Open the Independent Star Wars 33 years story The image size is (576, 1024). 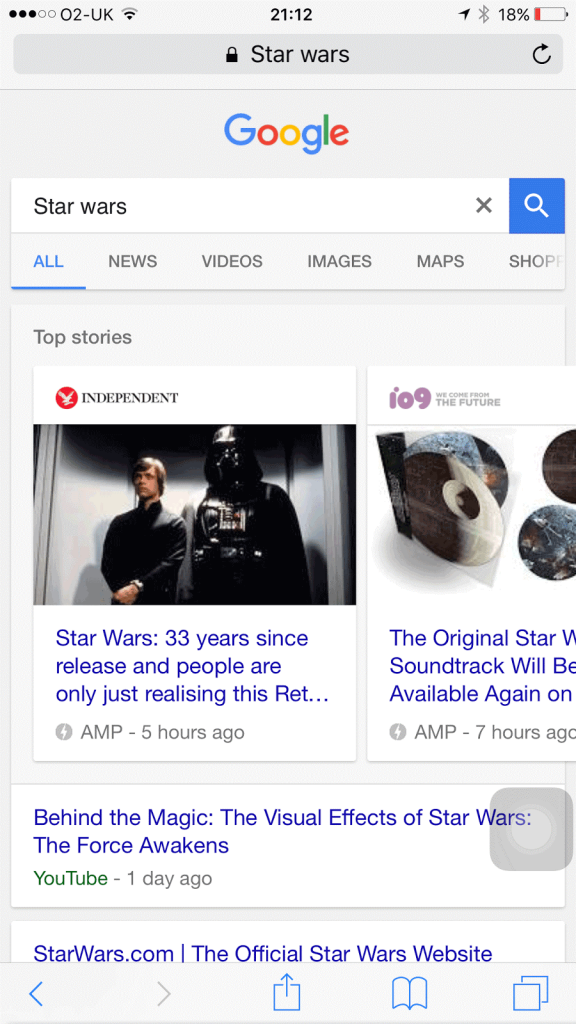191,666
